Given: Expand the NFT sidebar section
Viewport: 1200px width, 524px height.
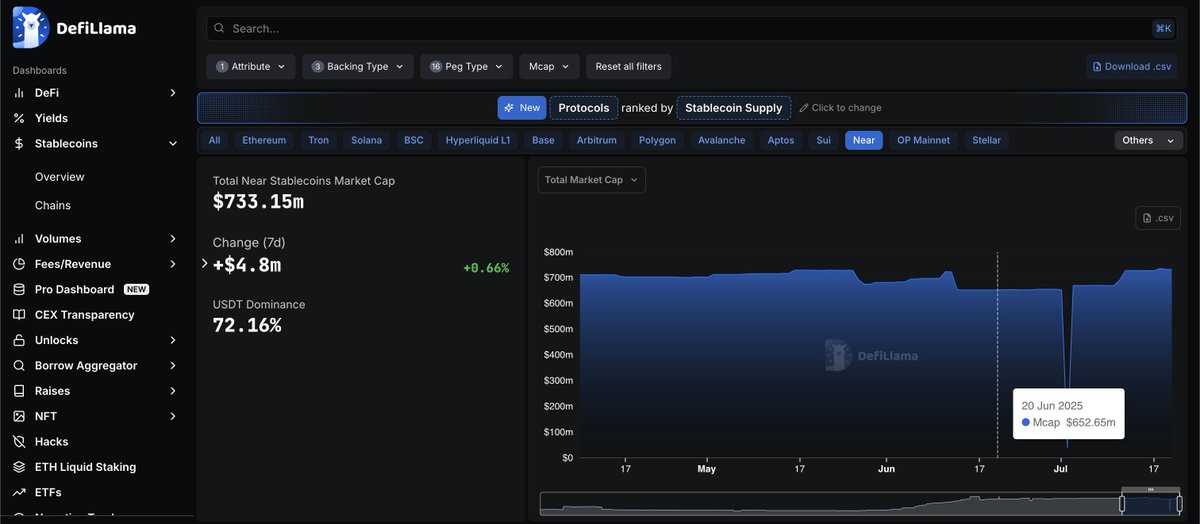Looking at the screenshot, I should pos(173,416).
